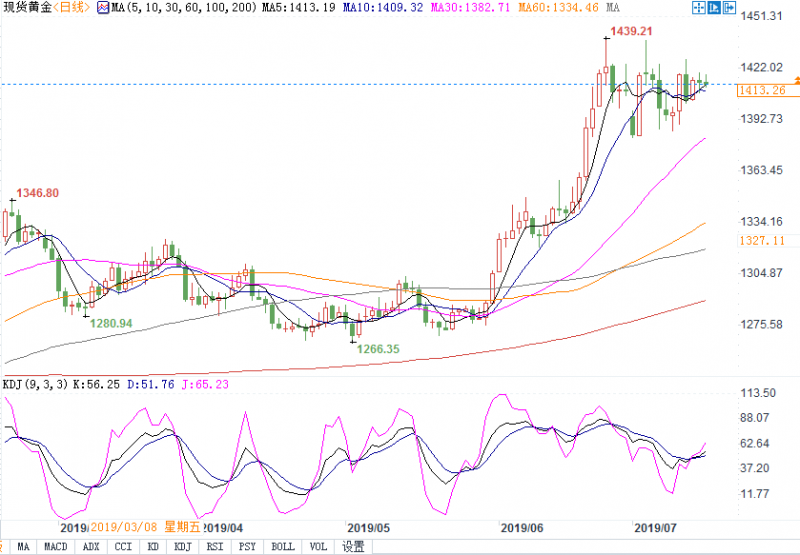Open the VOL indicator tab

click(x=318, y=547)
